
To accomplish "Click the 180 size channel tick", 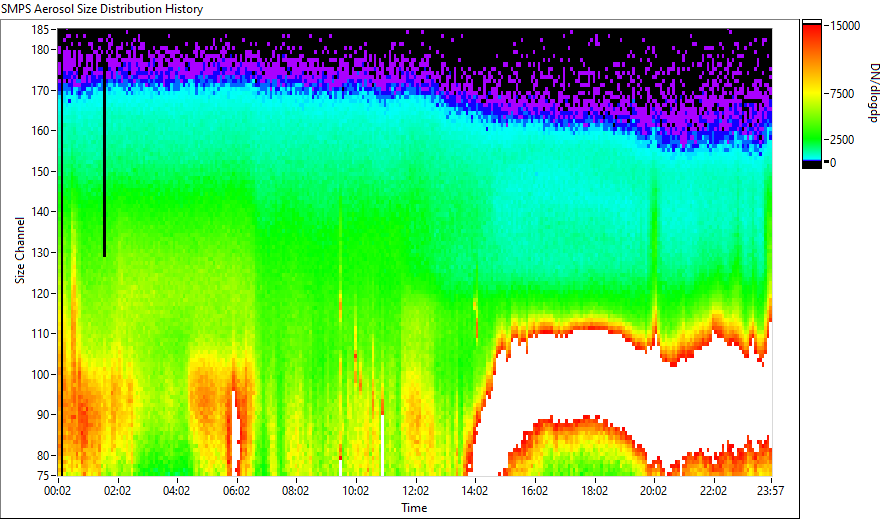I will (x=40, y=50).
